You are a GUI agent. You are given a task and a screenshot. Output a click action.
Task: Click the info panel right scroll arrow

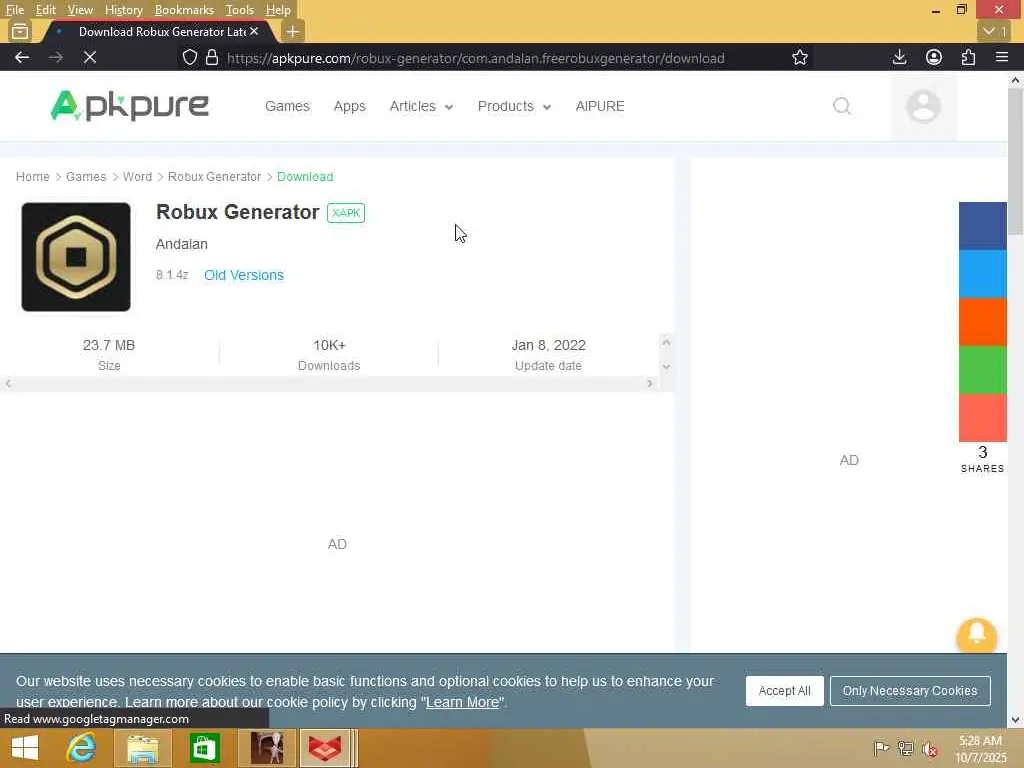point(650,383)
